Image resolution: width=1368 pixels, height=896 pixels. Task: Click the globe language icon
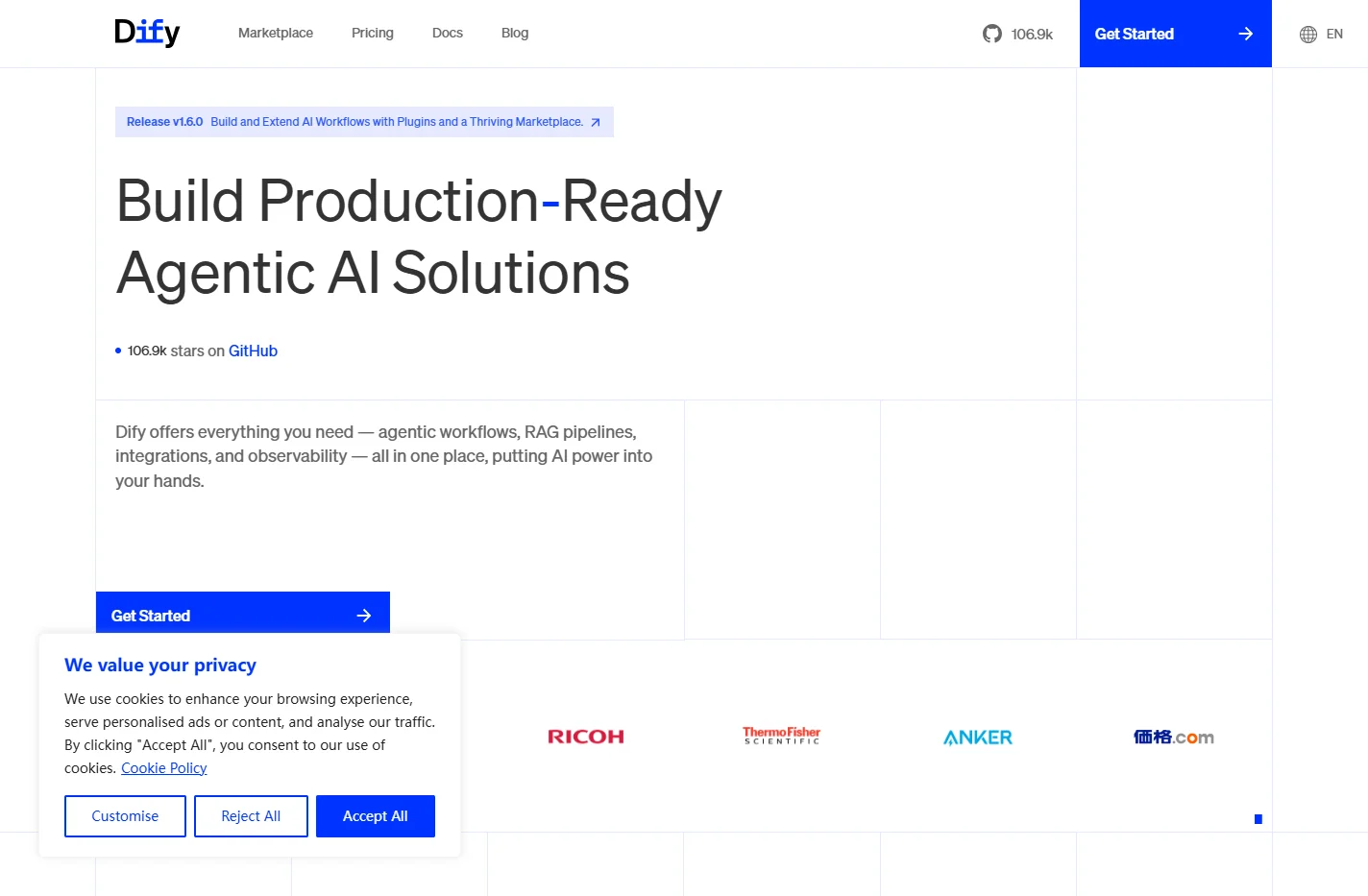click(x=1308, y=35)
